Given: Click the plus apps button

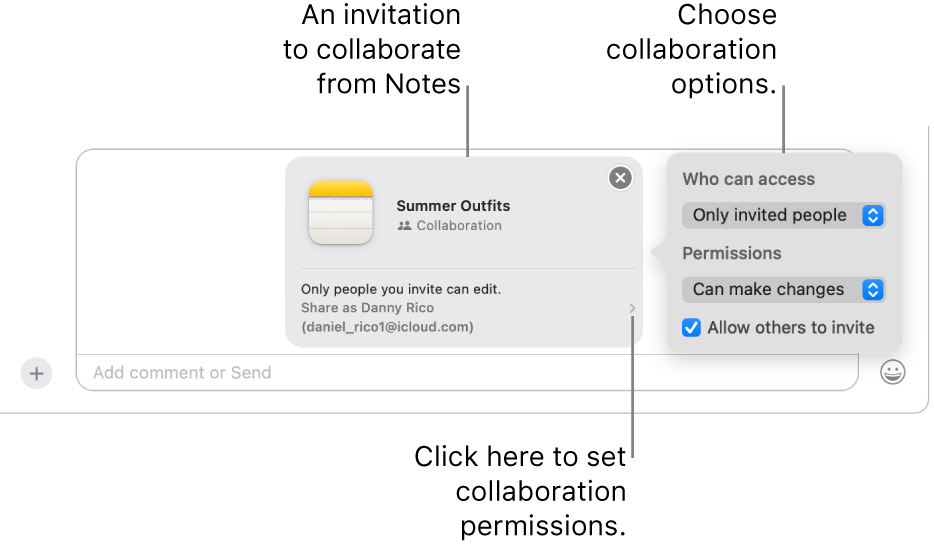Looking at the screenshot, I should (36, 373).
